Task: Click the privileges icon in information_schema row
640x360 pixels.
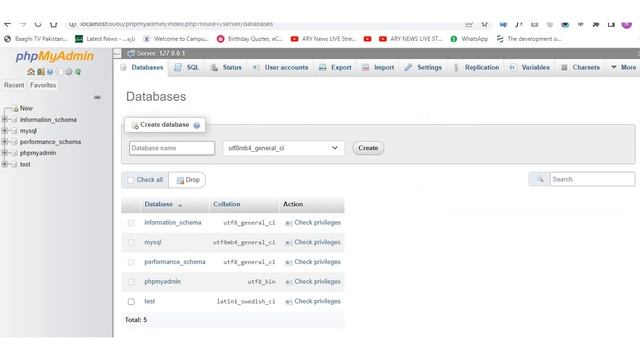Action: 289,223
